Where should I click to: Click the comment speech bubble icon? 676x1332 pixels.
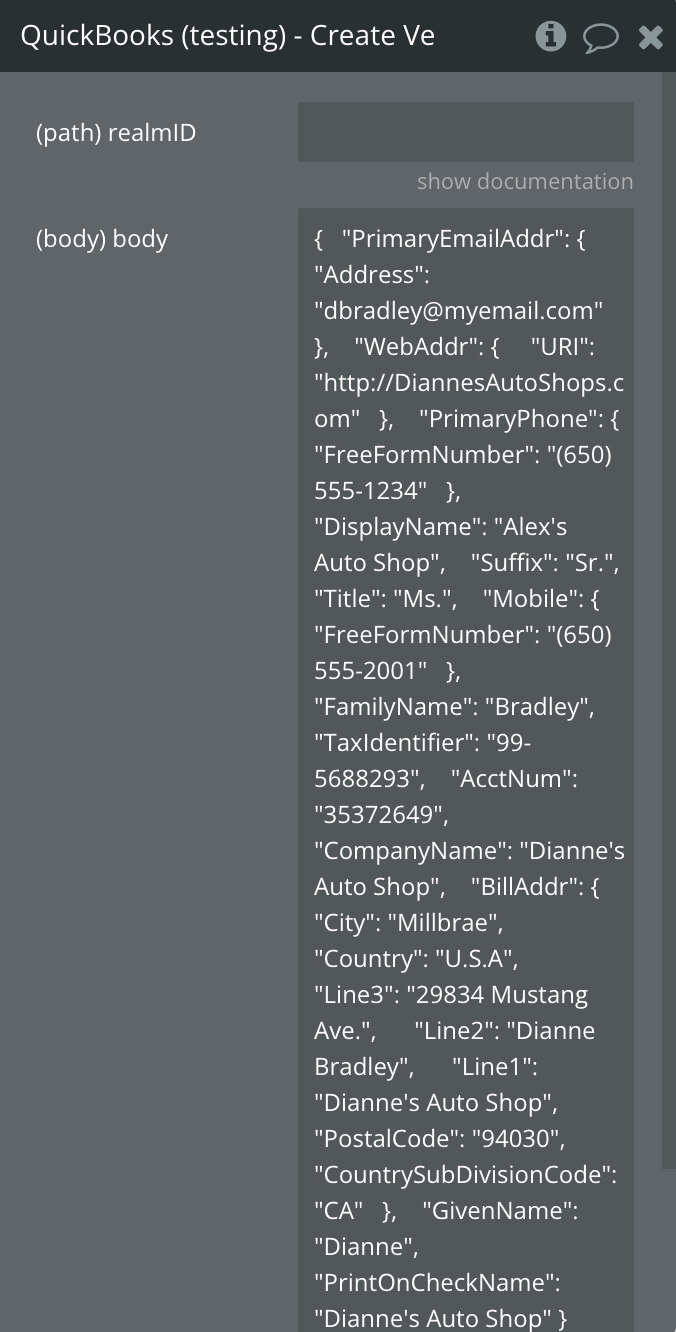pos(600,38)
